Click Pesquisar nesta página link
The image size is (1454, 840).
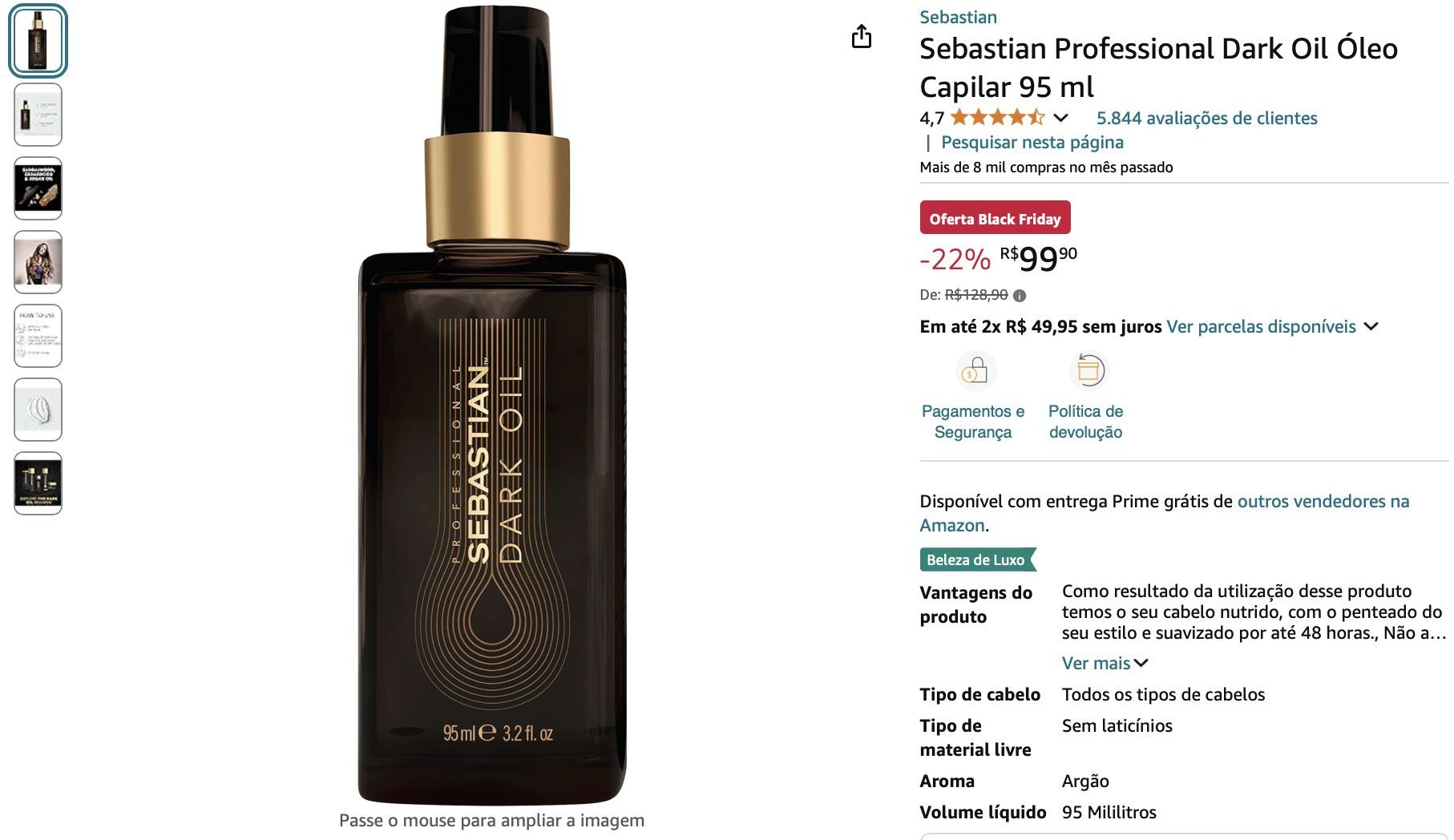1032,142
